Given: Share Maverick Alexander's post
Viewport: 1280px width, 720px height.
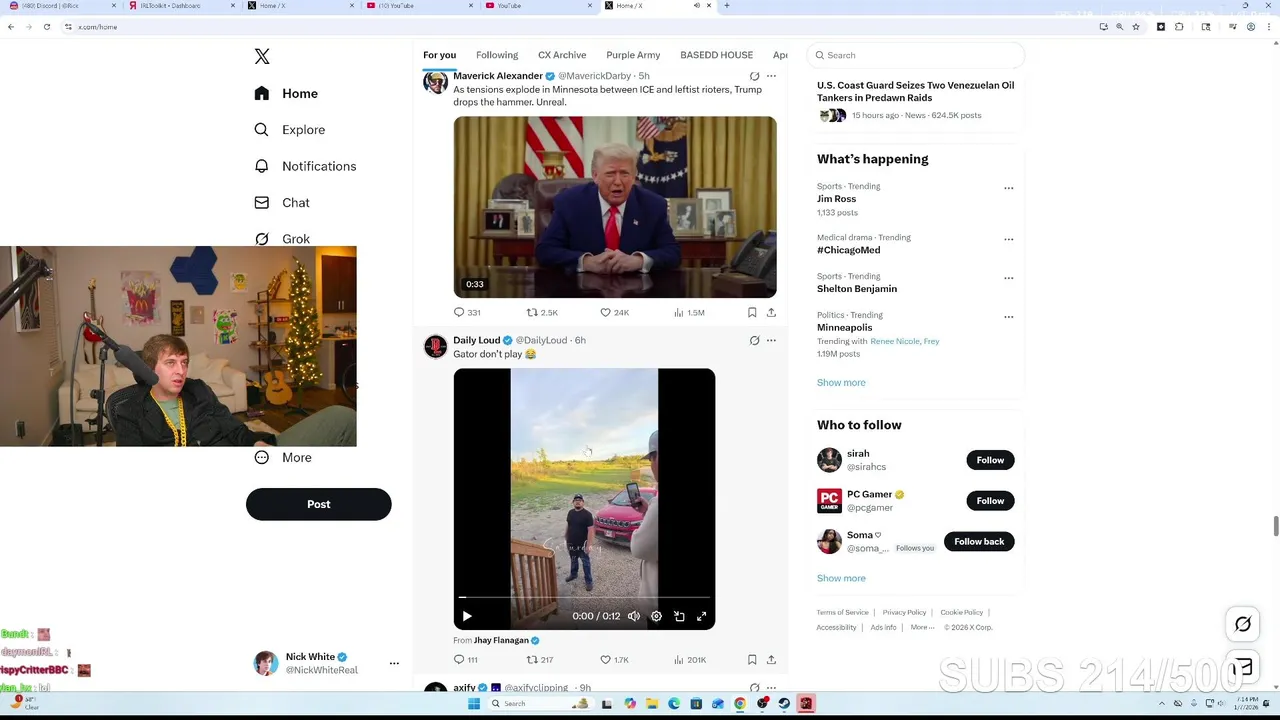Looking at the screenshot, I should point(771,312).
